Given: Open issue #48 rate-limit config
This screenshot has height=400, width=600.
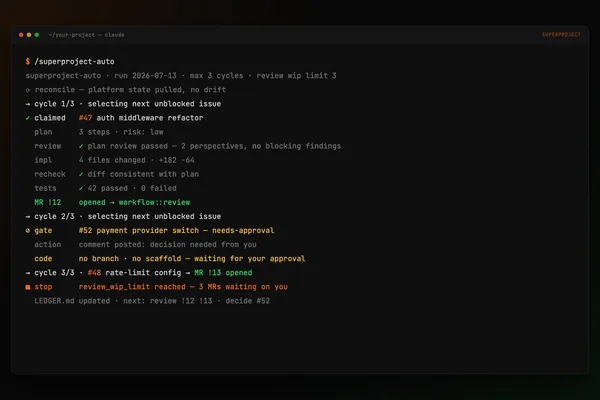Looking at the screenshot, I should pyautogui.click(x=134, y=273).
